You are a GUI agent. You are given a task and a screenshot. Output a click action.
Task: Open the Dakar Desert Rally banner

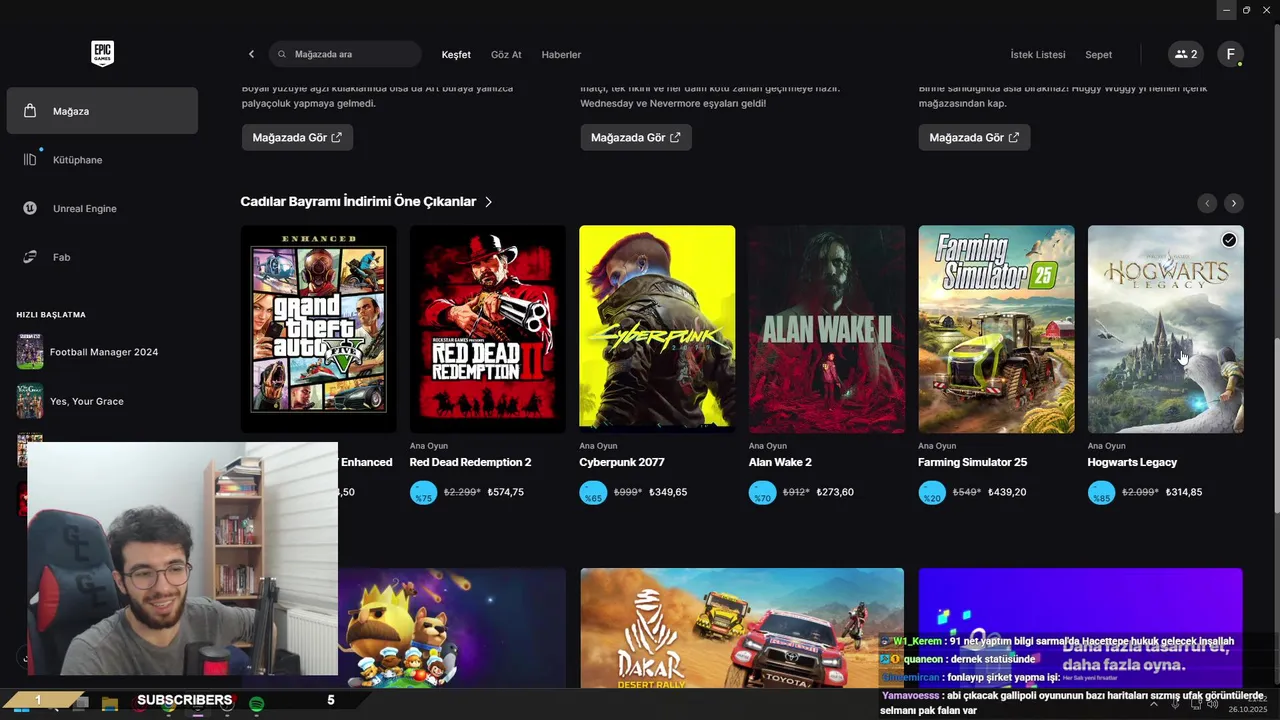point(742,628)
